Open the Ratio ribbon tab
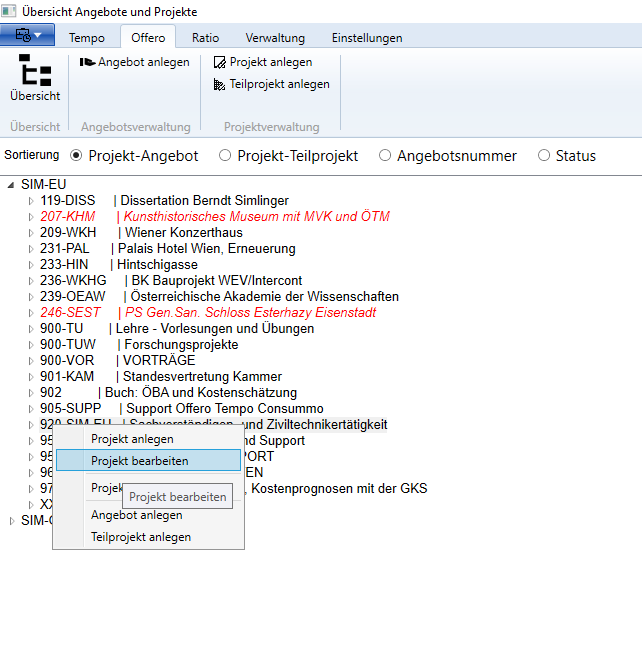The image size is (642, 652). (x=205, y=38)
